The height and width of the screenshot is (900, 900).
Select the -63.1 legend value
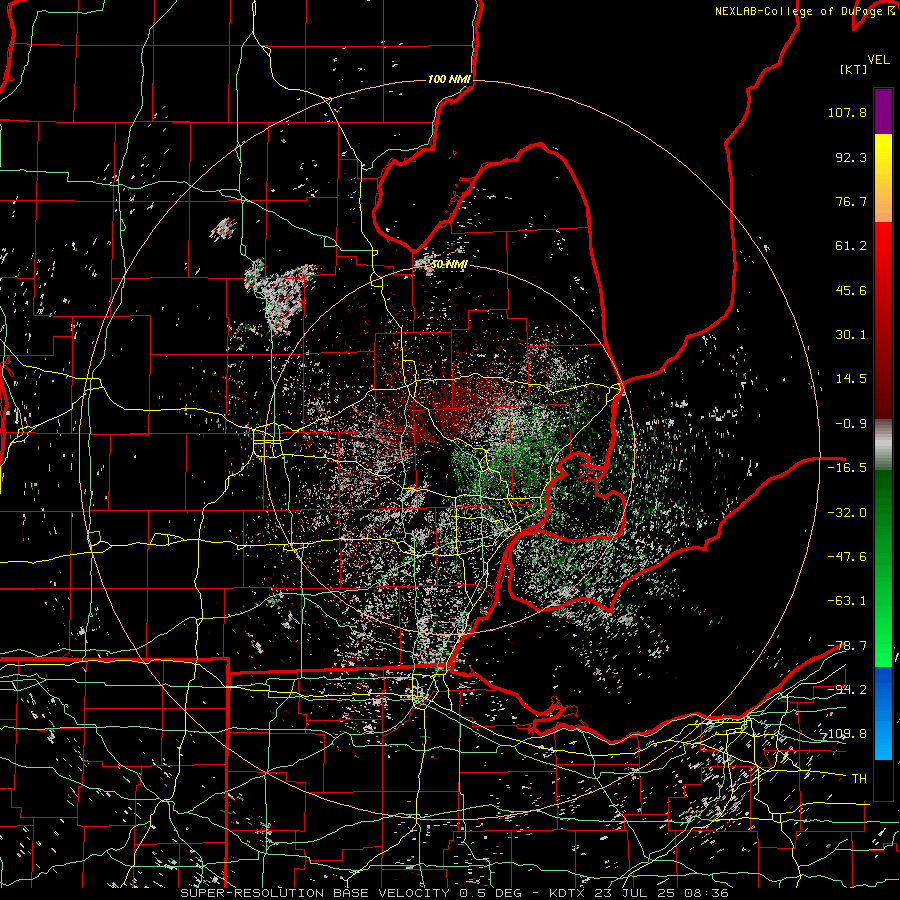(x=847, y=601)
